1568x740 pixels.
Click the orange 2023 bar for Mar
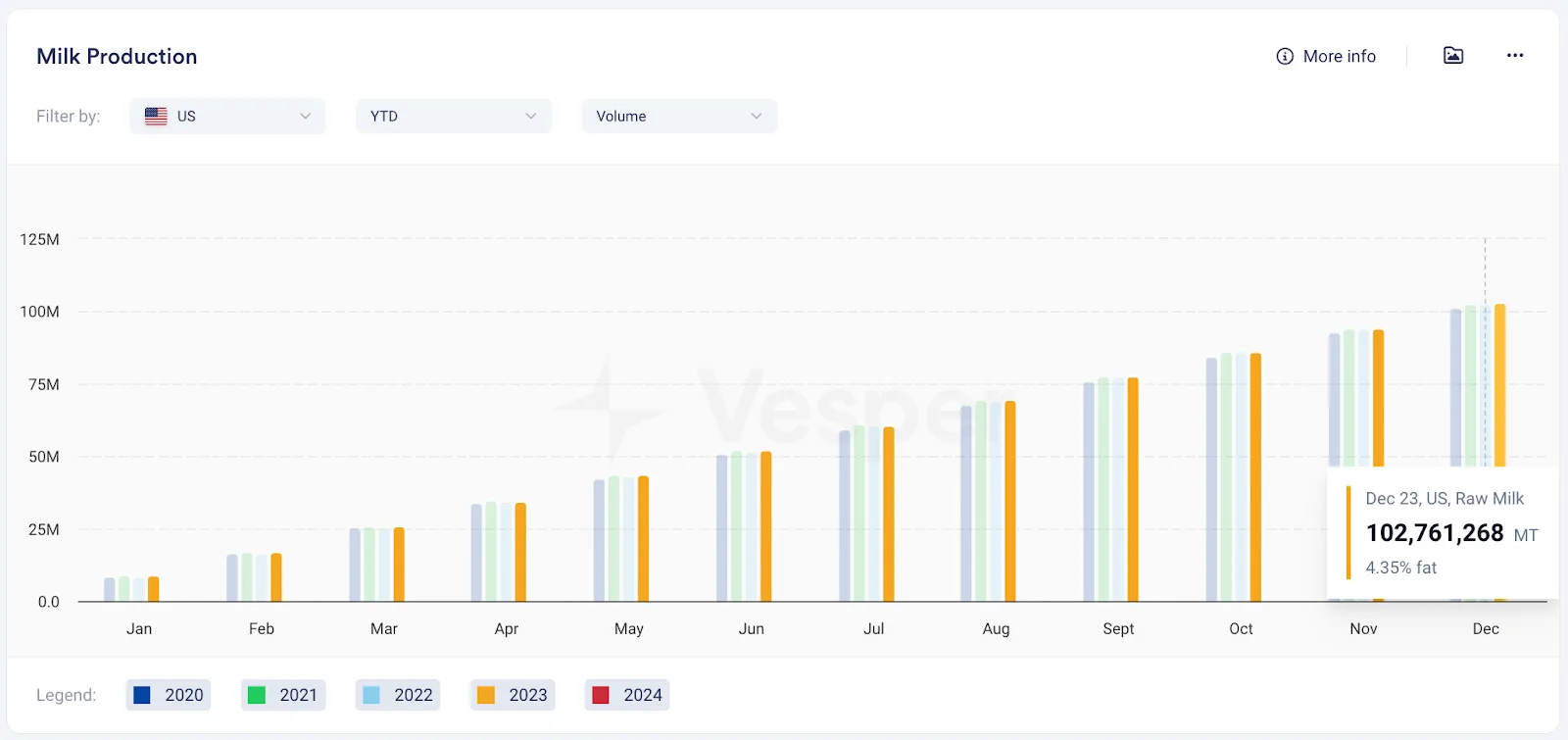pos(399,565)
